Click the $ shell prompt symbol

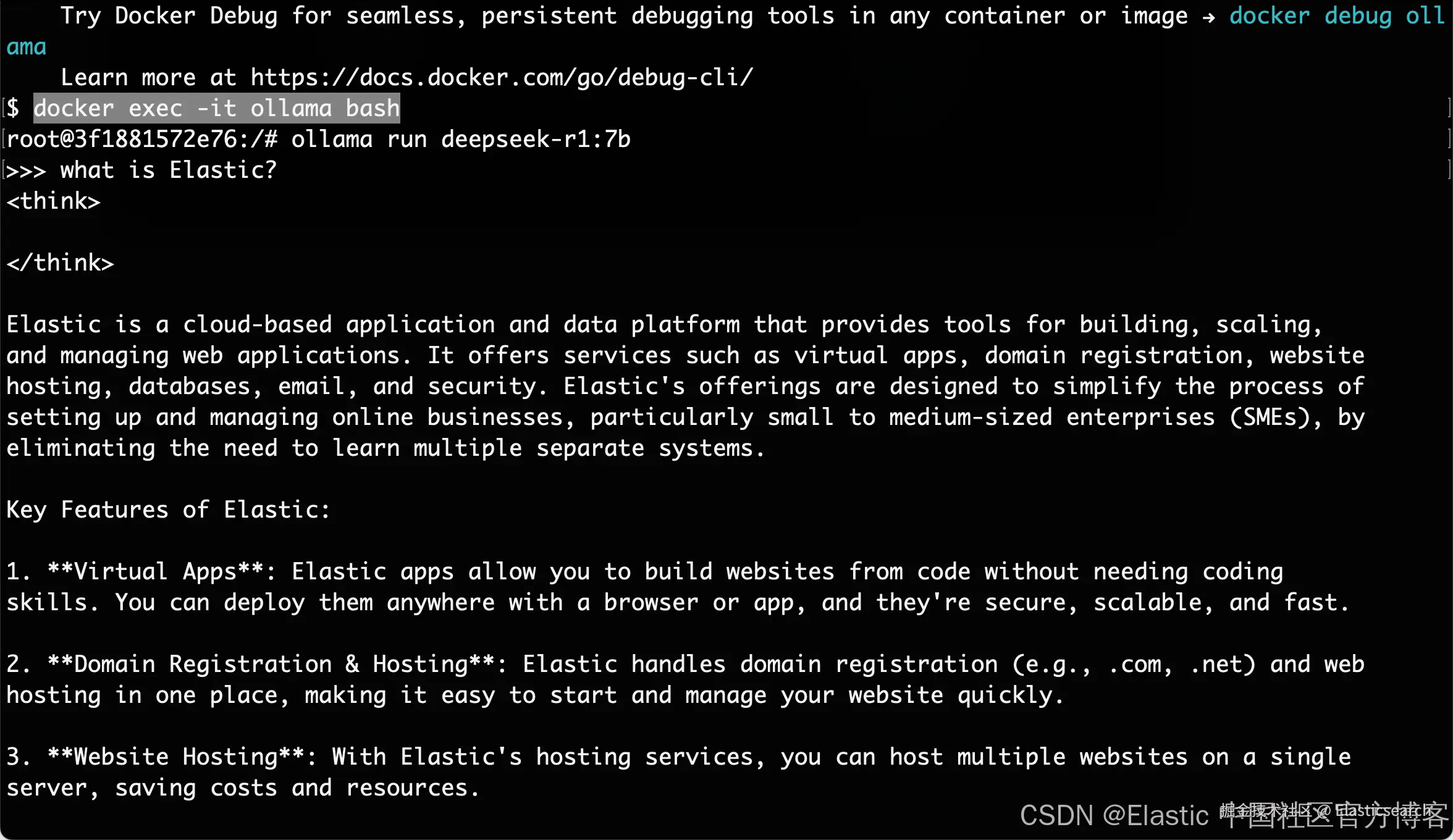(x=13, y=109)
